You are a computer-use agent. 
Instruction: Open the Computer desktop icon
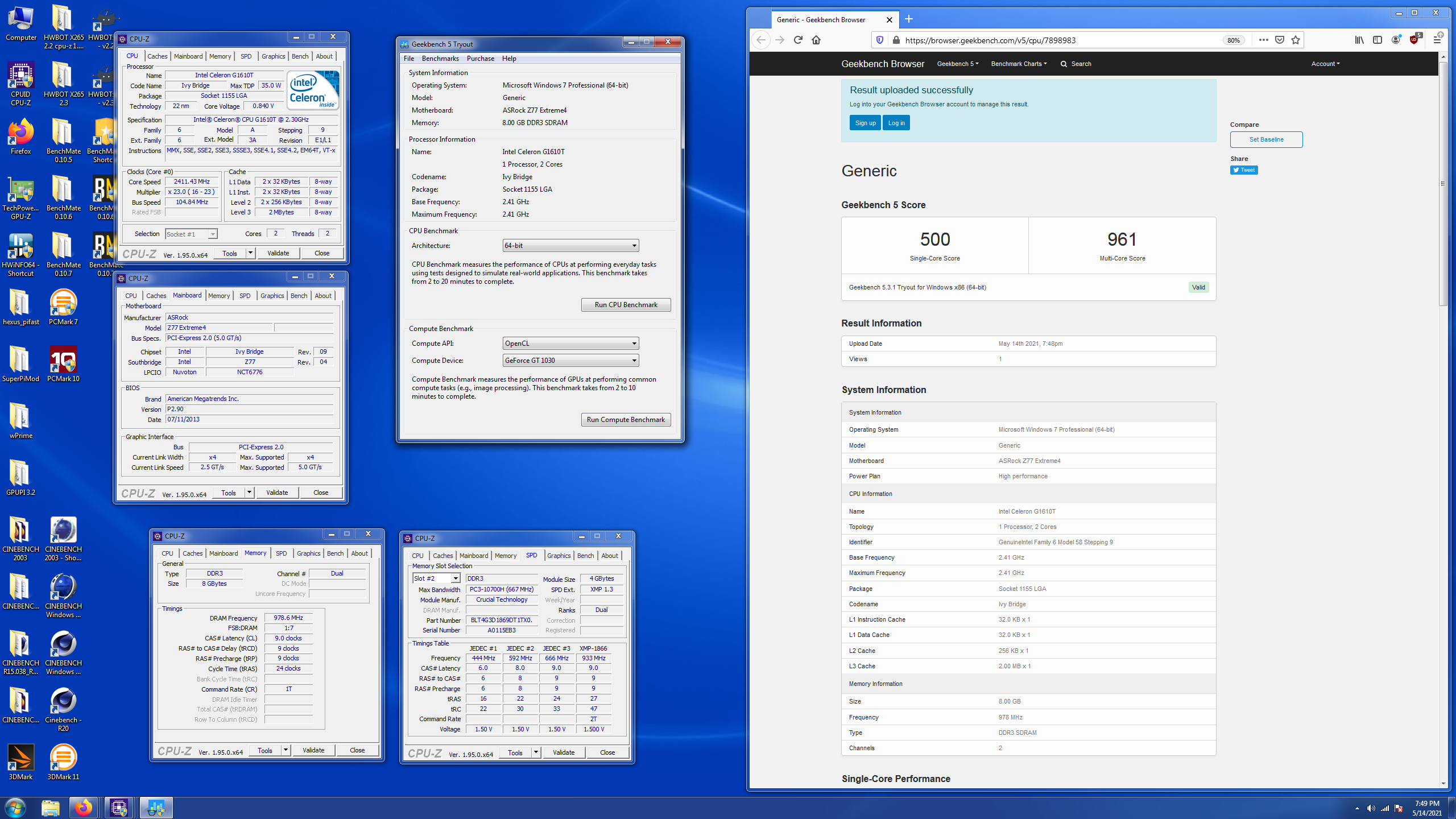click(20, 24)
